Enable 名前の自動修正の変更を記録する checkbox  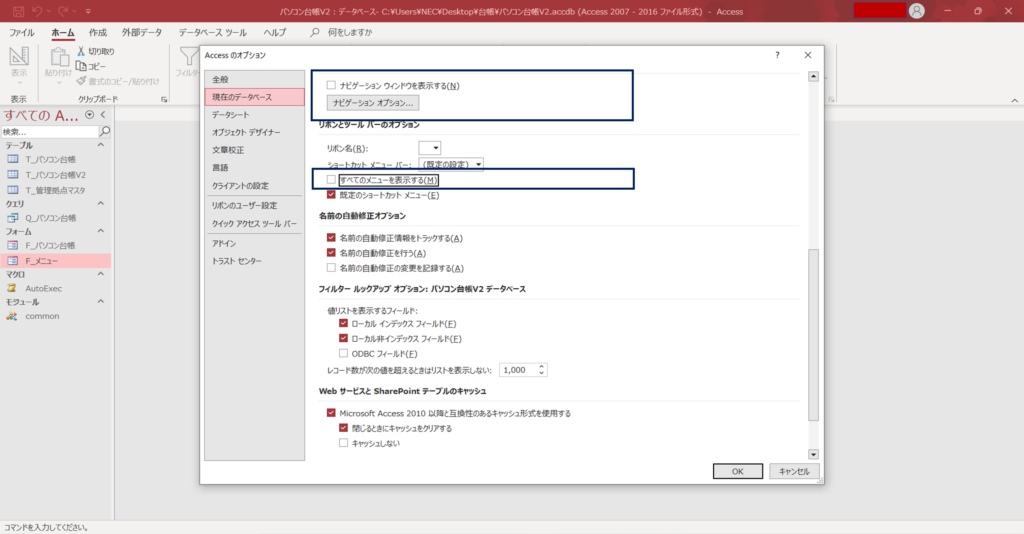331,268
